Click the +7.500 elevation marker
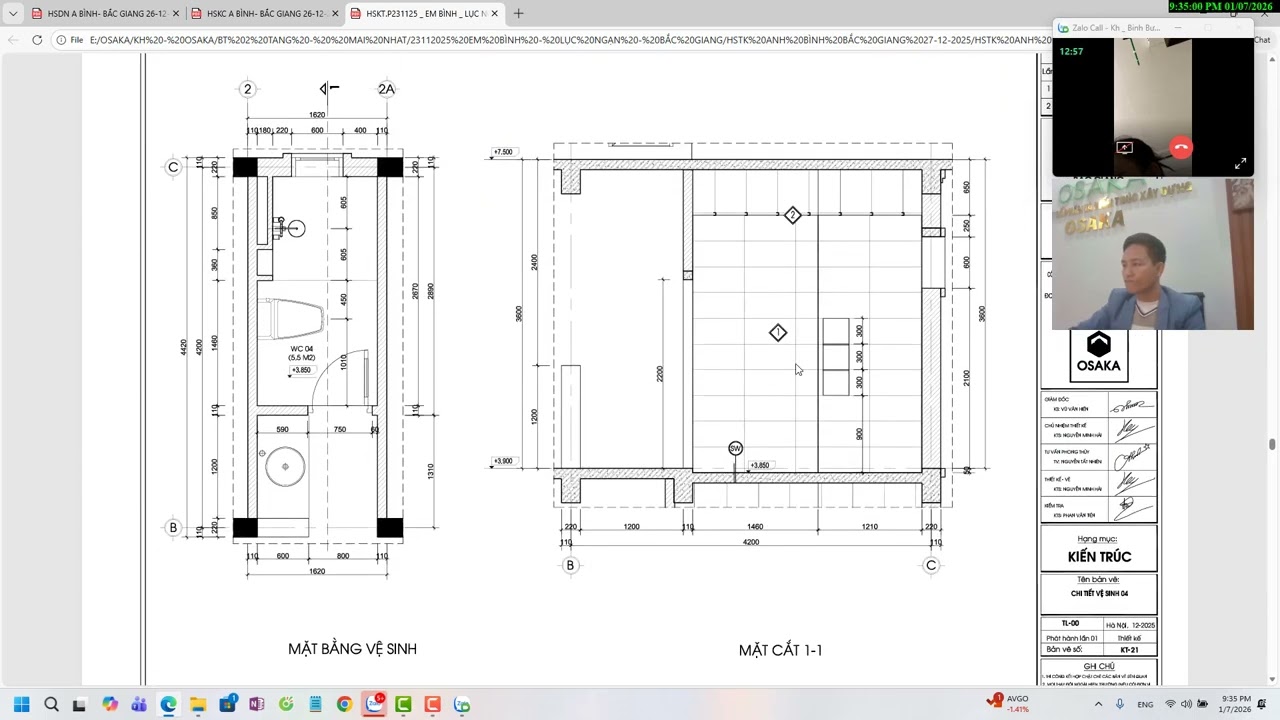The image size is (1280, 720). (502, 152)
